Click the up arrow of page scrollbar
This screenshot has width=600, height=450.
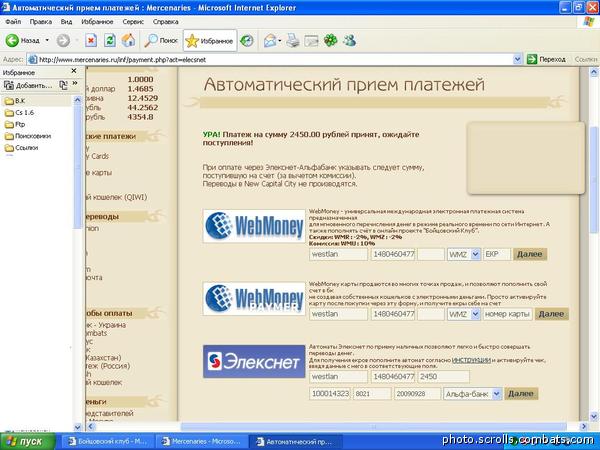click(594, 72)
